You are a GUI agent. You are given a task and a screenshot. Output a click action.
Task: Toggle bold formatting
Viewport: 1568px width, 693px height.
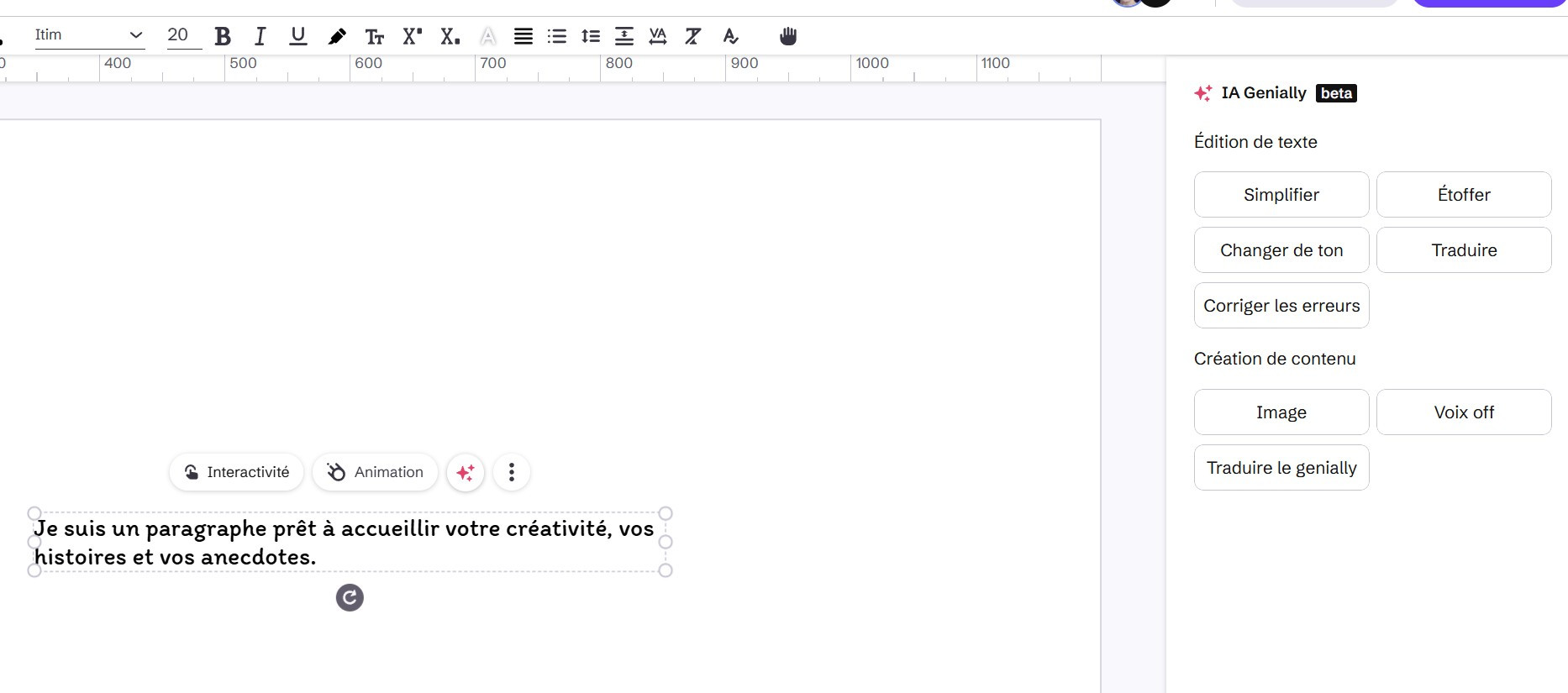pyautogui.click(x=223, y=36)
